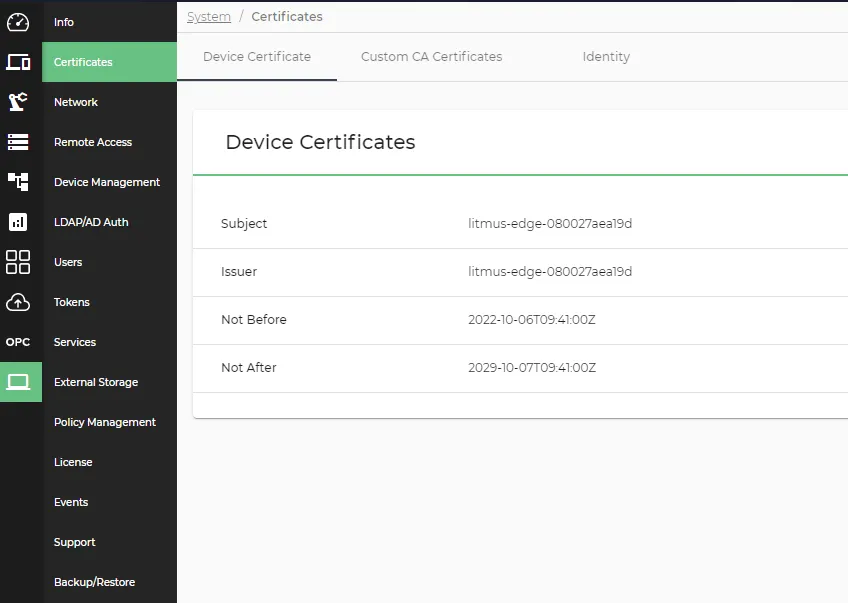Open the Dashboard gauge icon
Viewport: 848px width, 603px height.
coord(18,22)
